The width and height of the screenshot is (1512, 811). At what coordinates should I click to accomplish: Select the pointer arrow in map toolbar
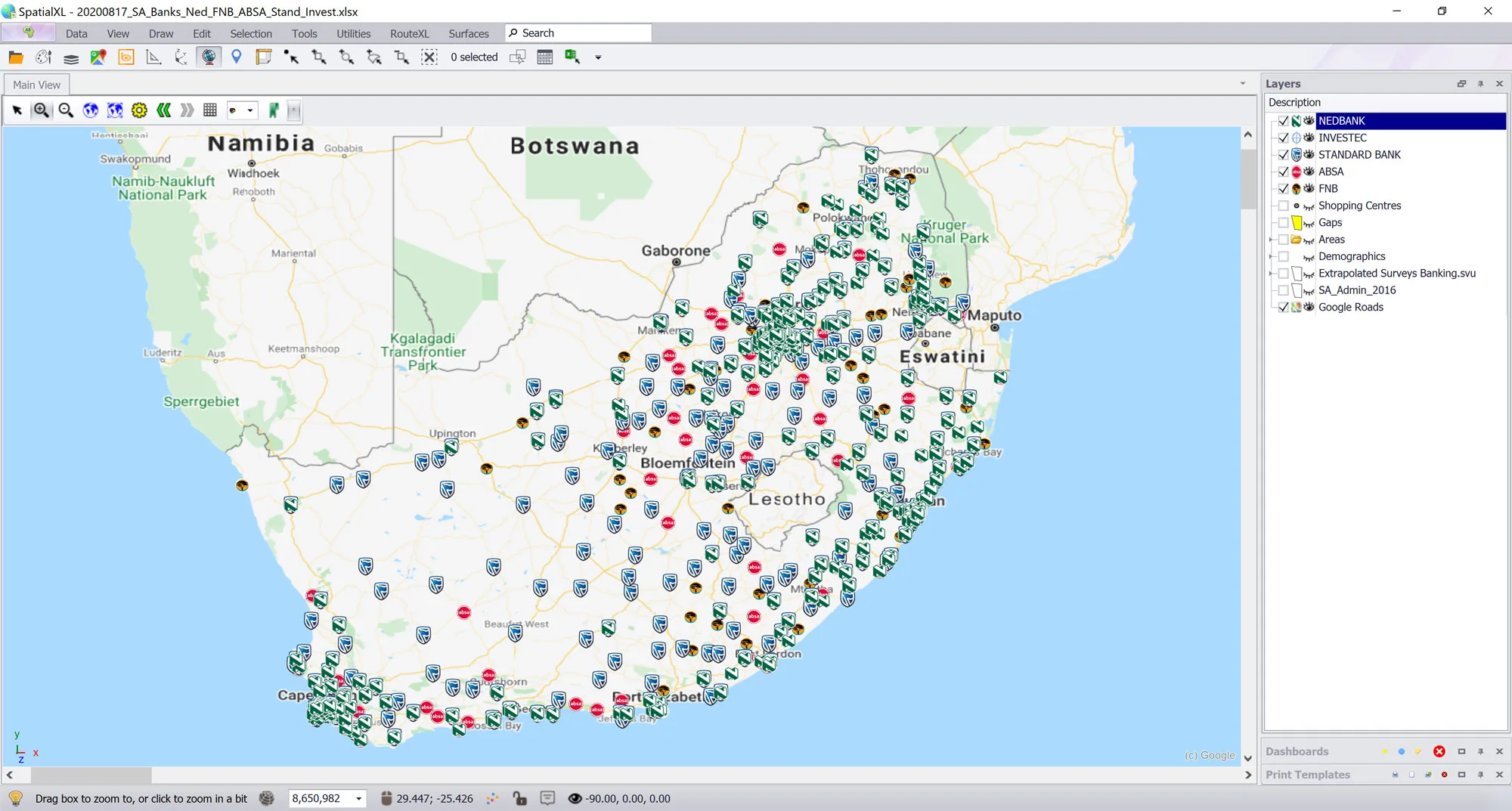17,110
